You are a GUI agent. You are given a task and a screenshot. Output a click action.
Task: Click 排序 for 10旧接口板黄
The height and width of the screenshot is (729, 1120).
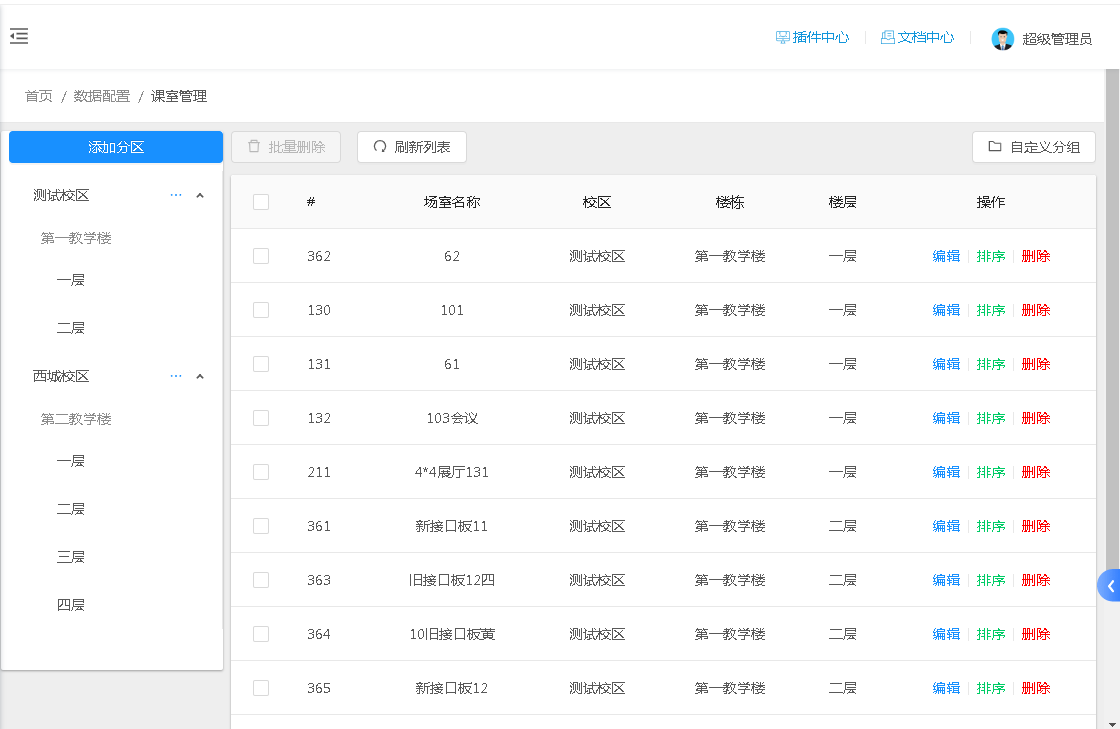(x=991, y=634)
